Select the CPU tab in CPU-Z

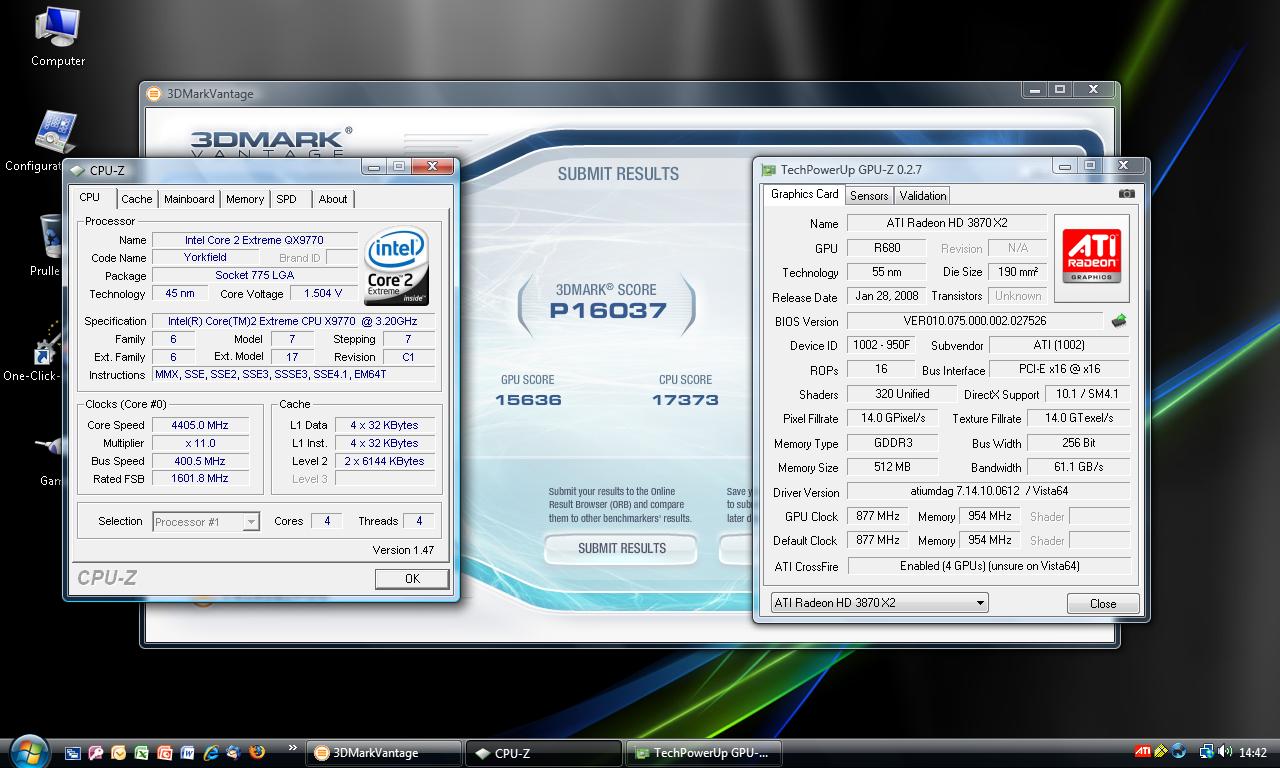(90, 197)
